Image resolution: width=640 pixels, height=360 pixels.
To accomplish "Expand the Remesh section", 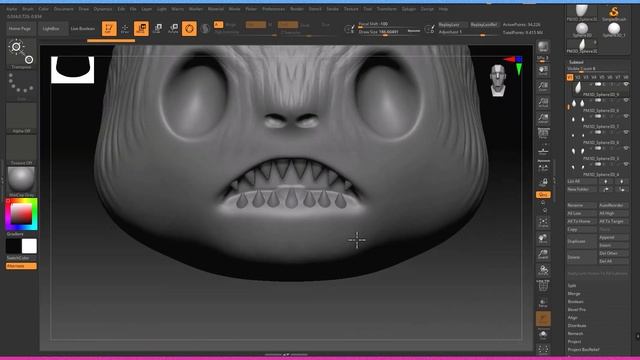I will pos(575,333).
